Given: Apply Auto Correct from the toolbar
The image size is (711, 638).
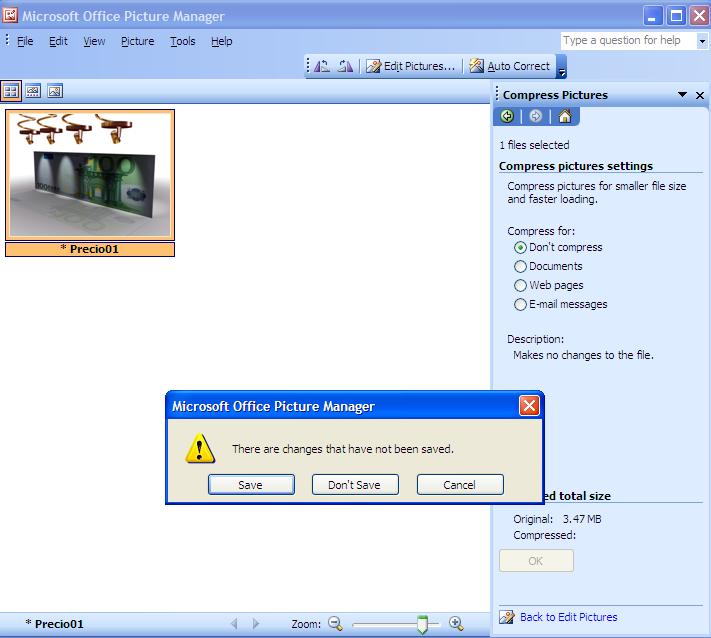Looking at the screenshot, I should coord(509,66).
